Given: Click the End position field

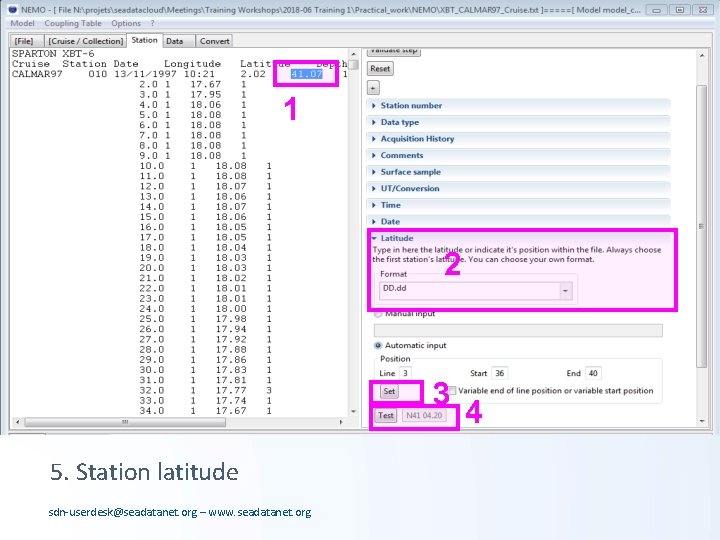Looking at the screenshot, I should coord(593,373).
